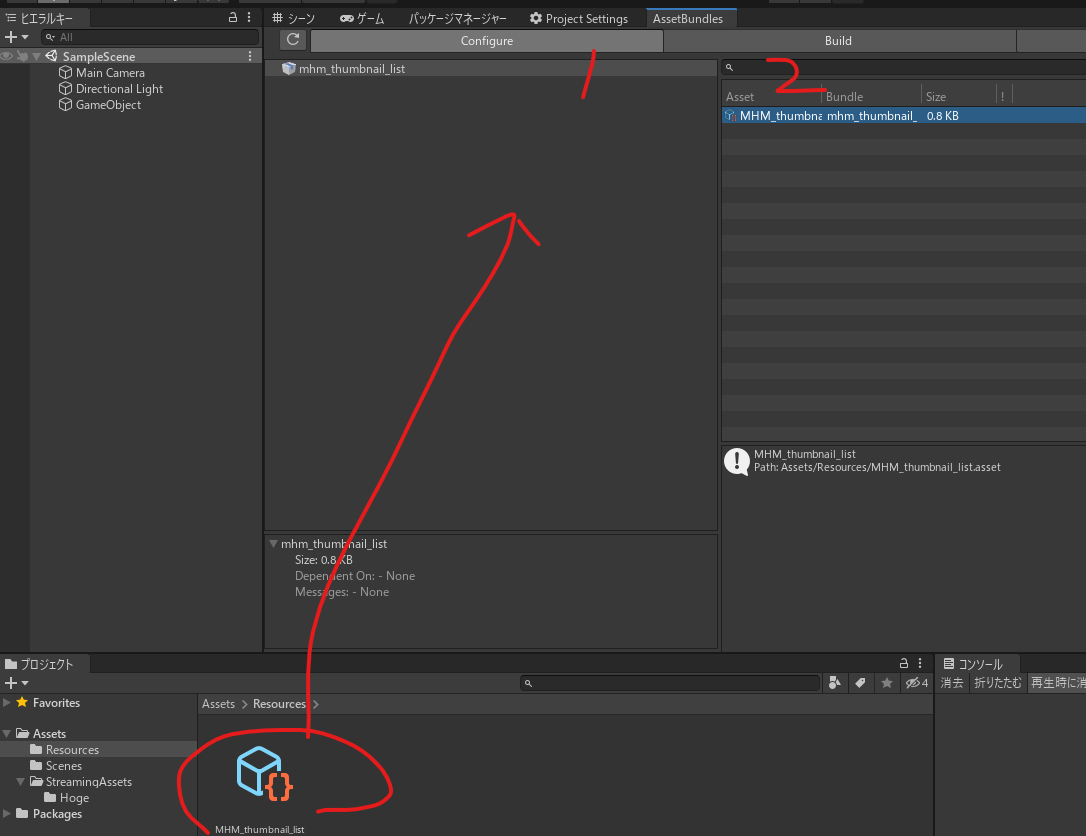Toggle SampleScene visibility eye icon
1086x836 pixels.
[x=7, y=56]
